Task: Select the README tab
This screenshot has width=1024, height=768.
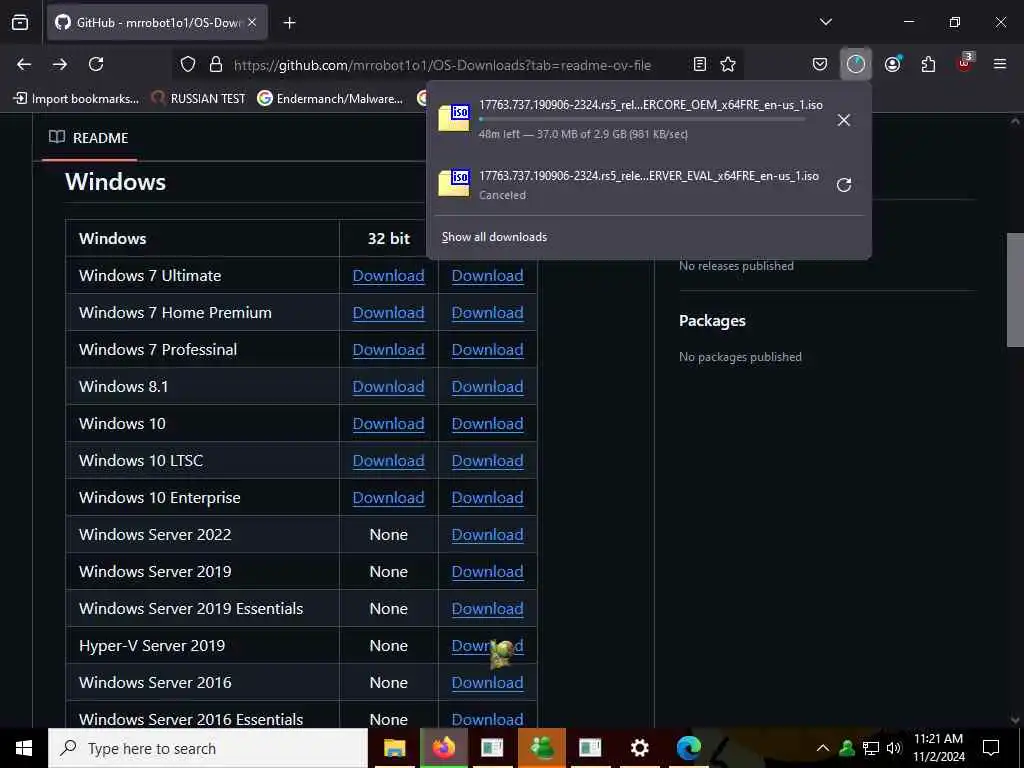Action: point(89,138)
